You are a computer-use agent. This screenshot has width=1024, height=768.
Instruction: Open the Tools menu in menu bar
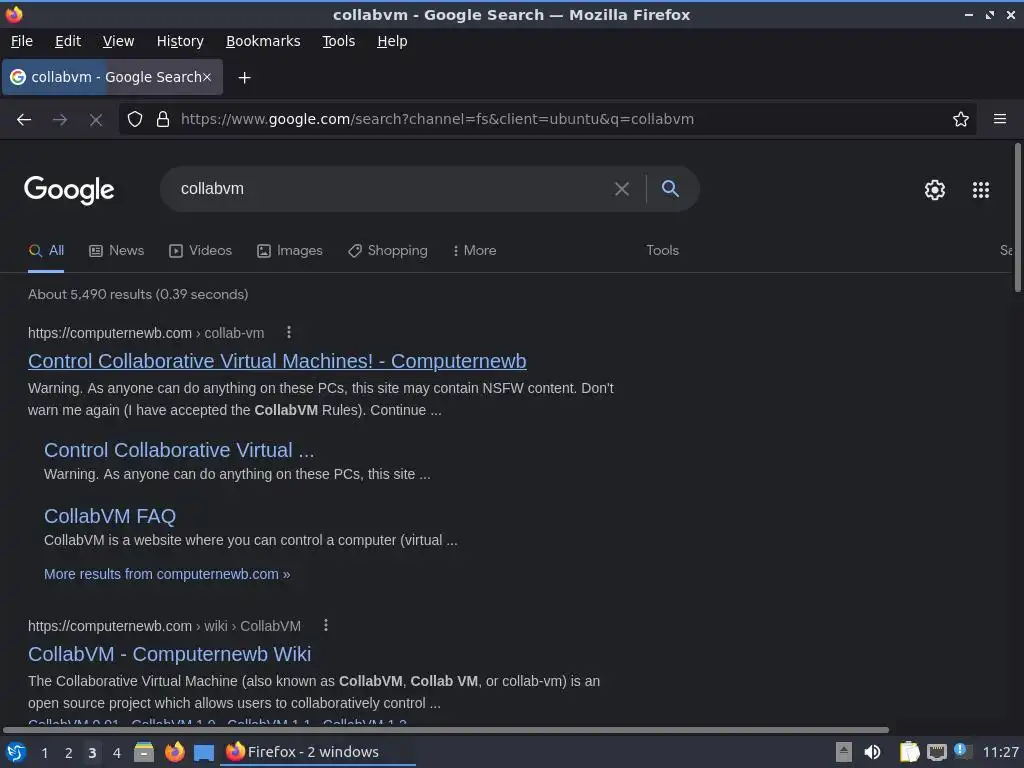pyautogui.click(x=338, y=41)
